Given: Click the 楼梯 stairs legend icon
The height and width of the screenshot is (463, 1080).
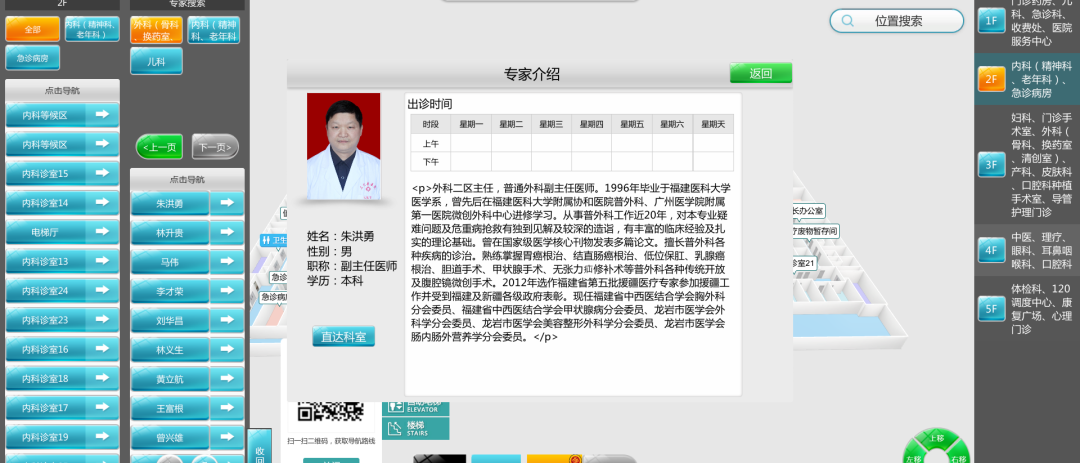Looking at the screenshot, I should click(x=416, y=428).
